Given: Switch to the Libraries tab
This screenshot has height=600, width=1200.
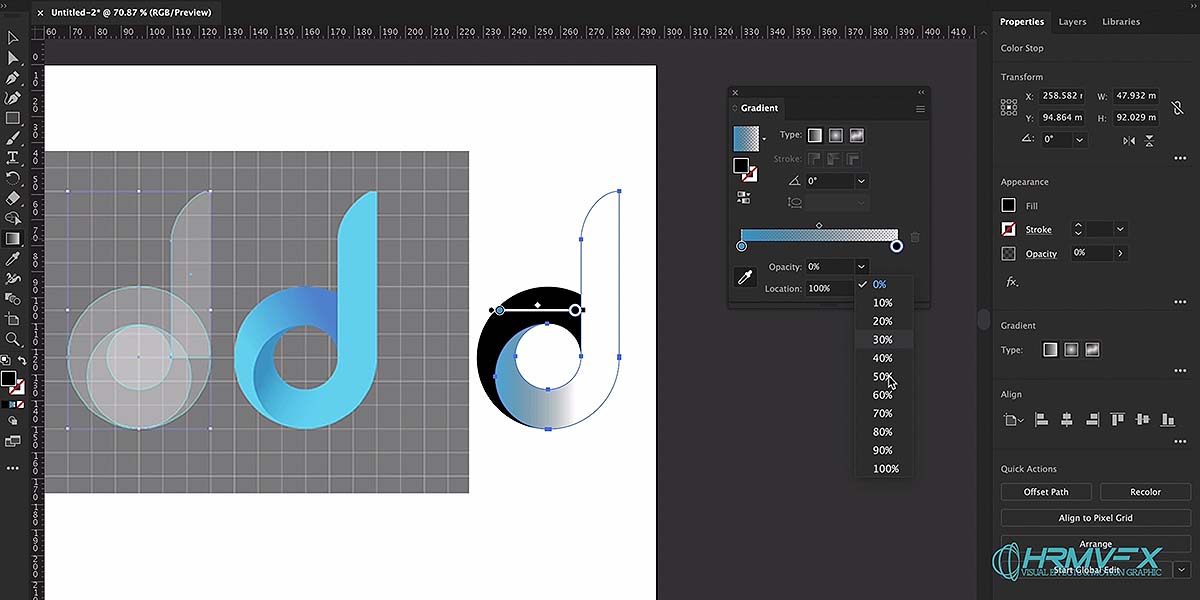Looking at the screenshot, I should 1120,21.
